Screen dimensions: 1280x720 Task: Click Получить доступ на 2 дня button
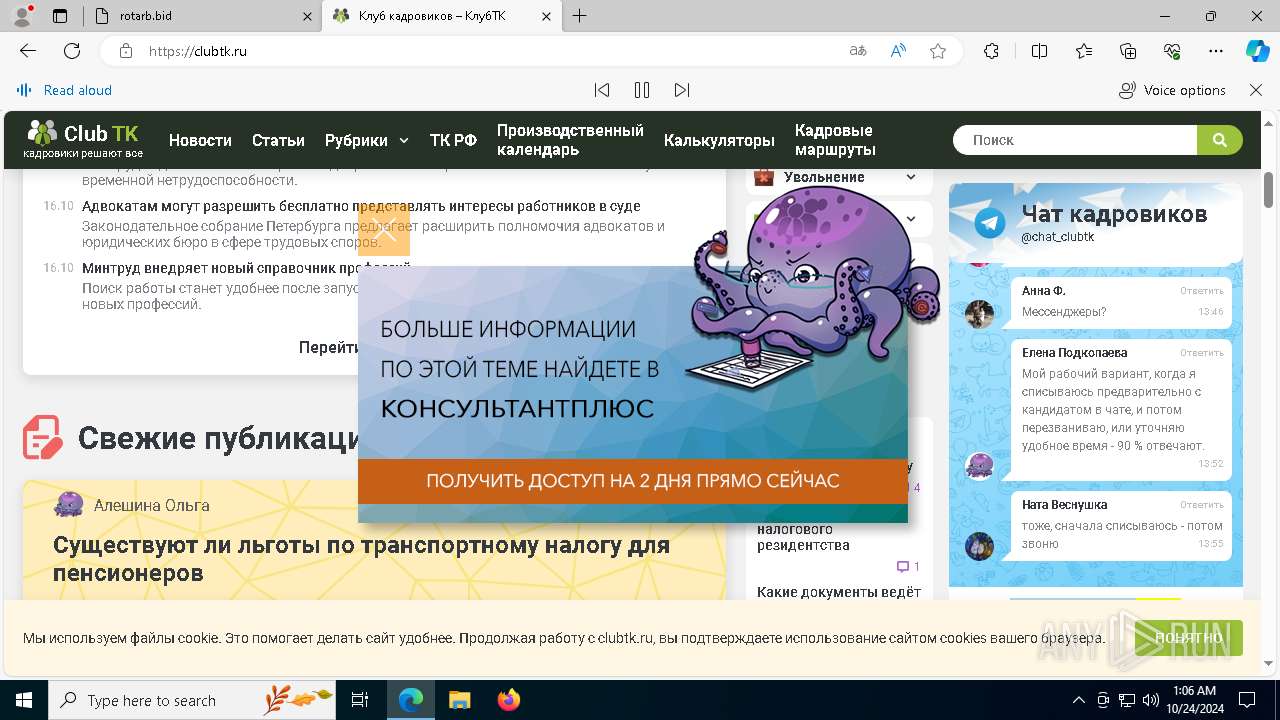point(633,481)
